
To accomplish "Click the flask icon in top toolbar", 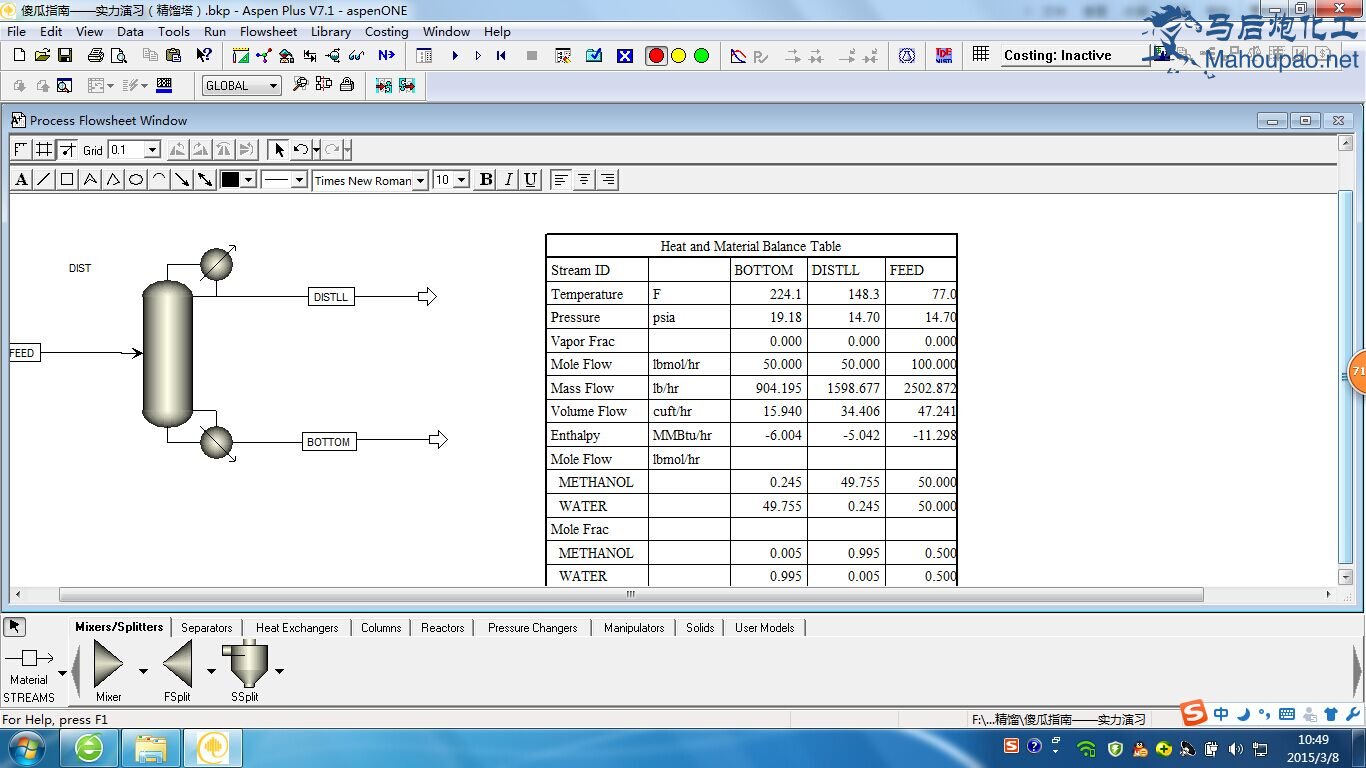I will pyautogui.click(x=907, y=55).
